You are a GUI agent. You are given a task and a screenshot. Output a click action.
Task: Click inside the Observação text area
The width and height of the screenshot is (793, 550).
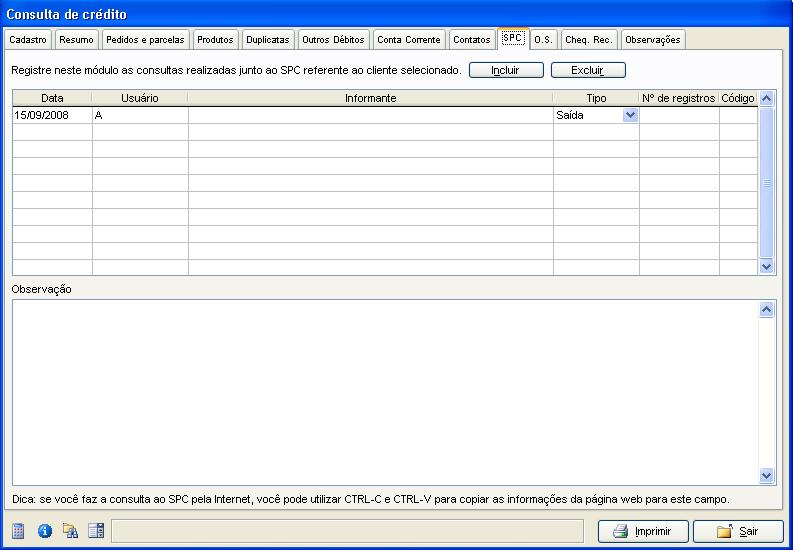pyautogui.click(x=385, y=392)
